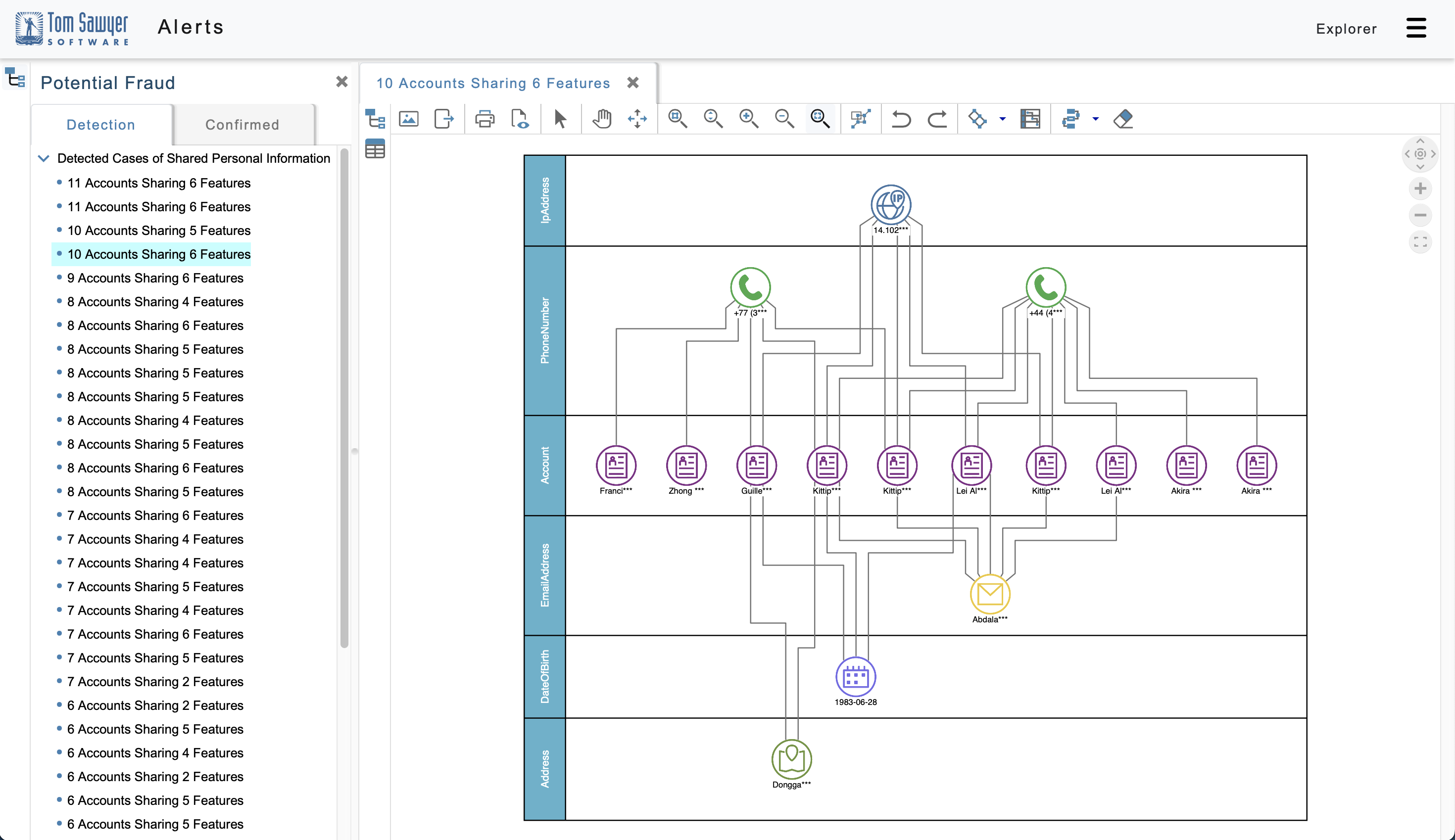Open the hierarchical layout dropdown arrow
Screen dimensions: 1455x840
coord(1095,119)
